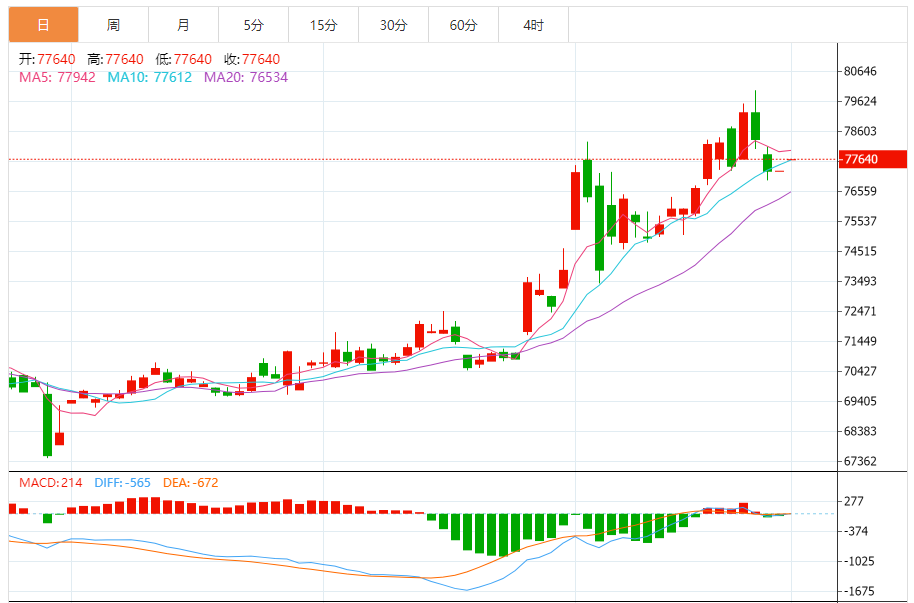
Task: Click the MA5: 77942 legend value
Action: (57, 78)
